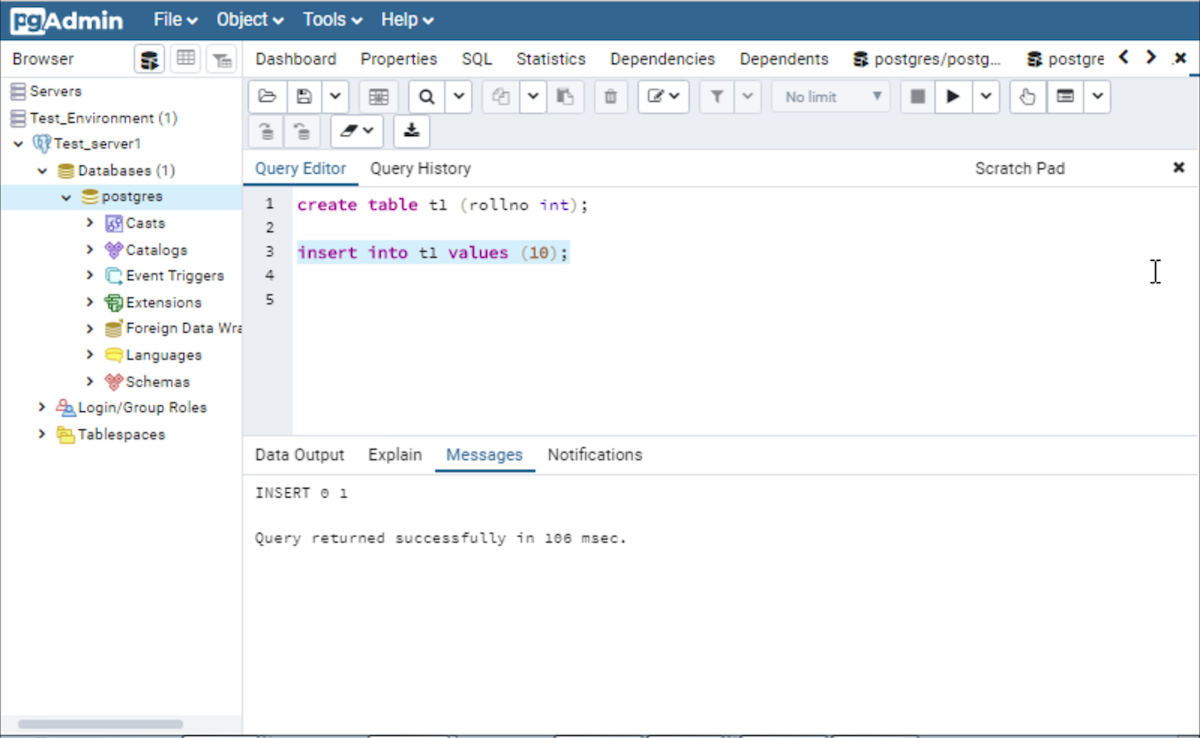Screen dimensions: 1200x738
Task: Expand the Login/Group Roles node
Action: tap(42, 408)
